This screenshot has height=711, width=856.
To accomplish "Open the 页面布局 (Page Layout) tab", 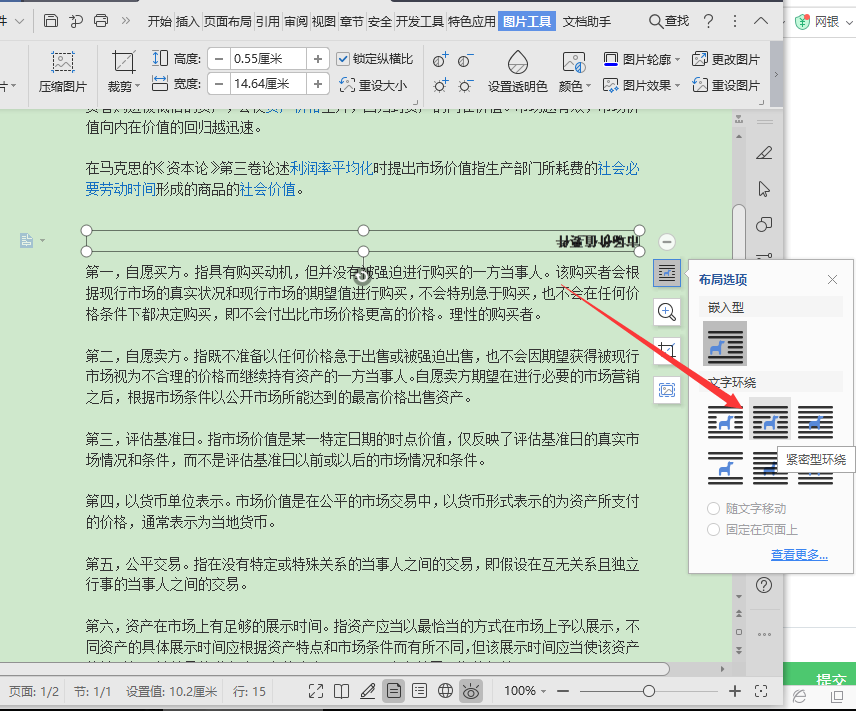I will [x=228, y=21].
